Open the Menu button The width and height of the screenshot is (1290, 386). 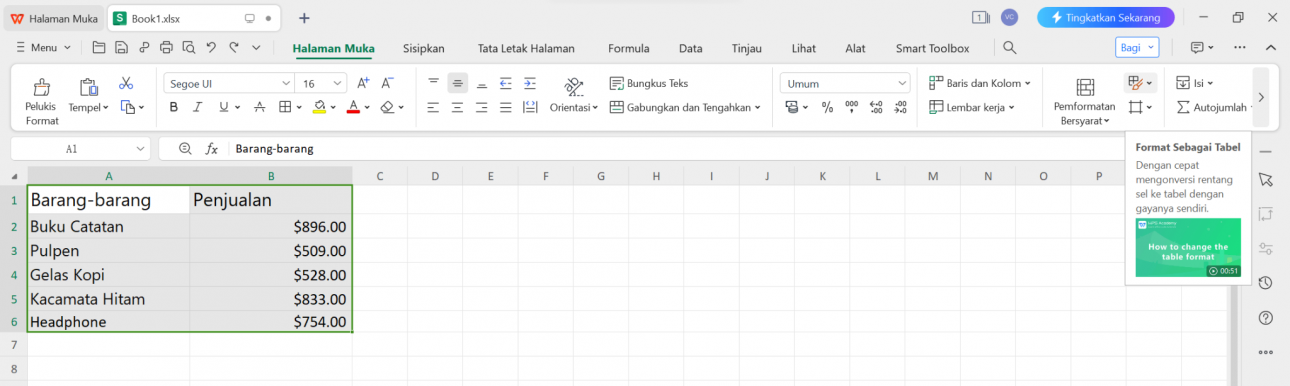coord(44,47)
